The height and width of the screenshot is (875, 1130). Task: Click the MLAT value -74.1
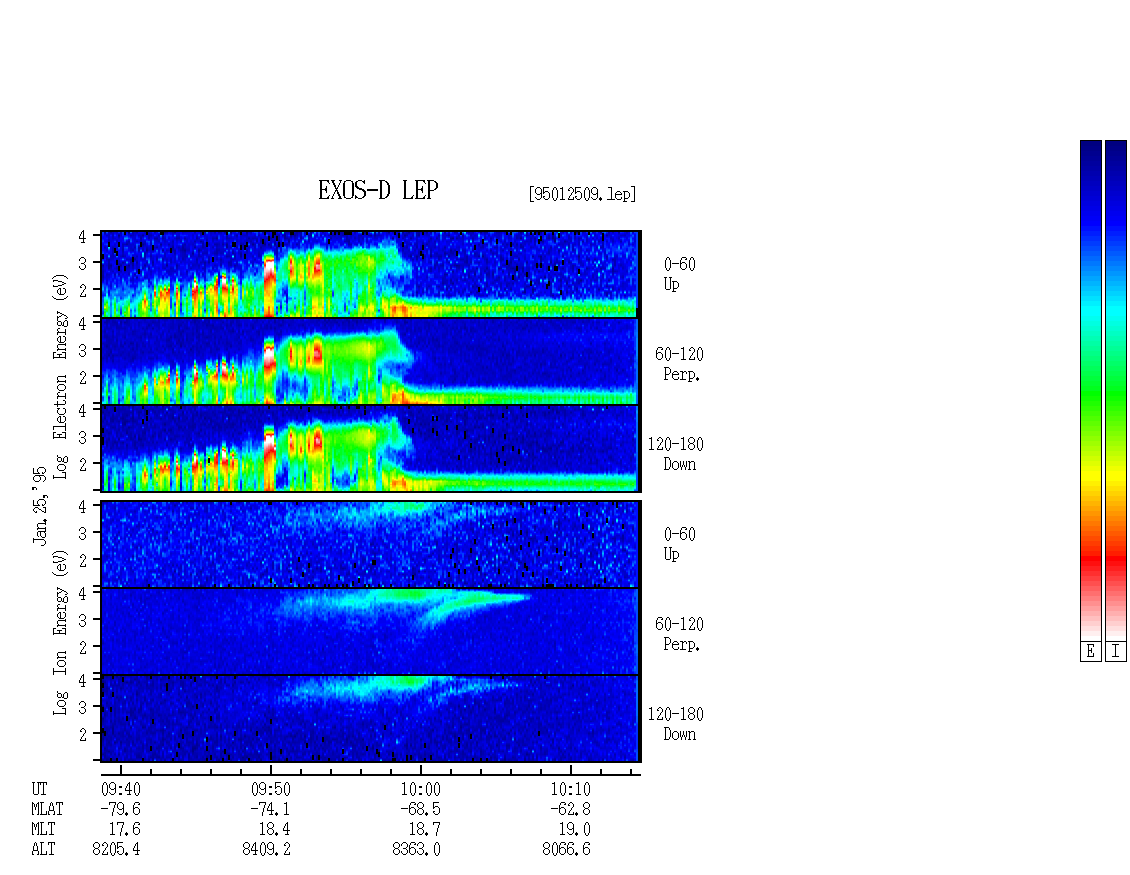coord(270,809)
